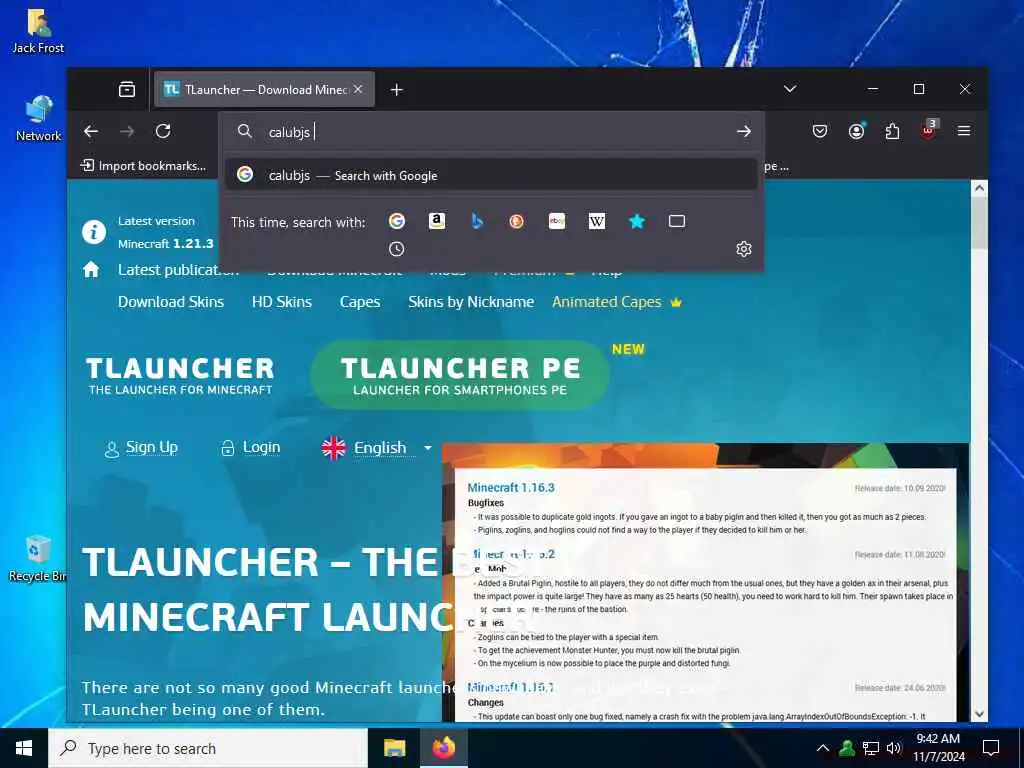
Task: Open Capes menu item
Action: [x=360, y=302]
